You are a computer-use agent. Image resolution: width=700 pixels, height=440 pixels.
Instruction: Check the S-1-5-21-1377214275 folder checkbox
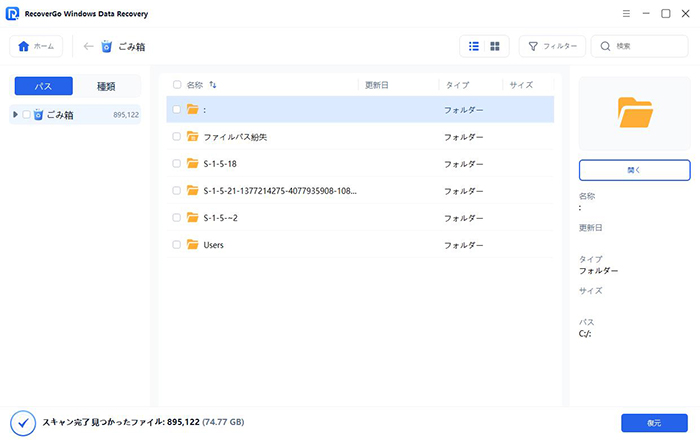[x=177, y=191]
